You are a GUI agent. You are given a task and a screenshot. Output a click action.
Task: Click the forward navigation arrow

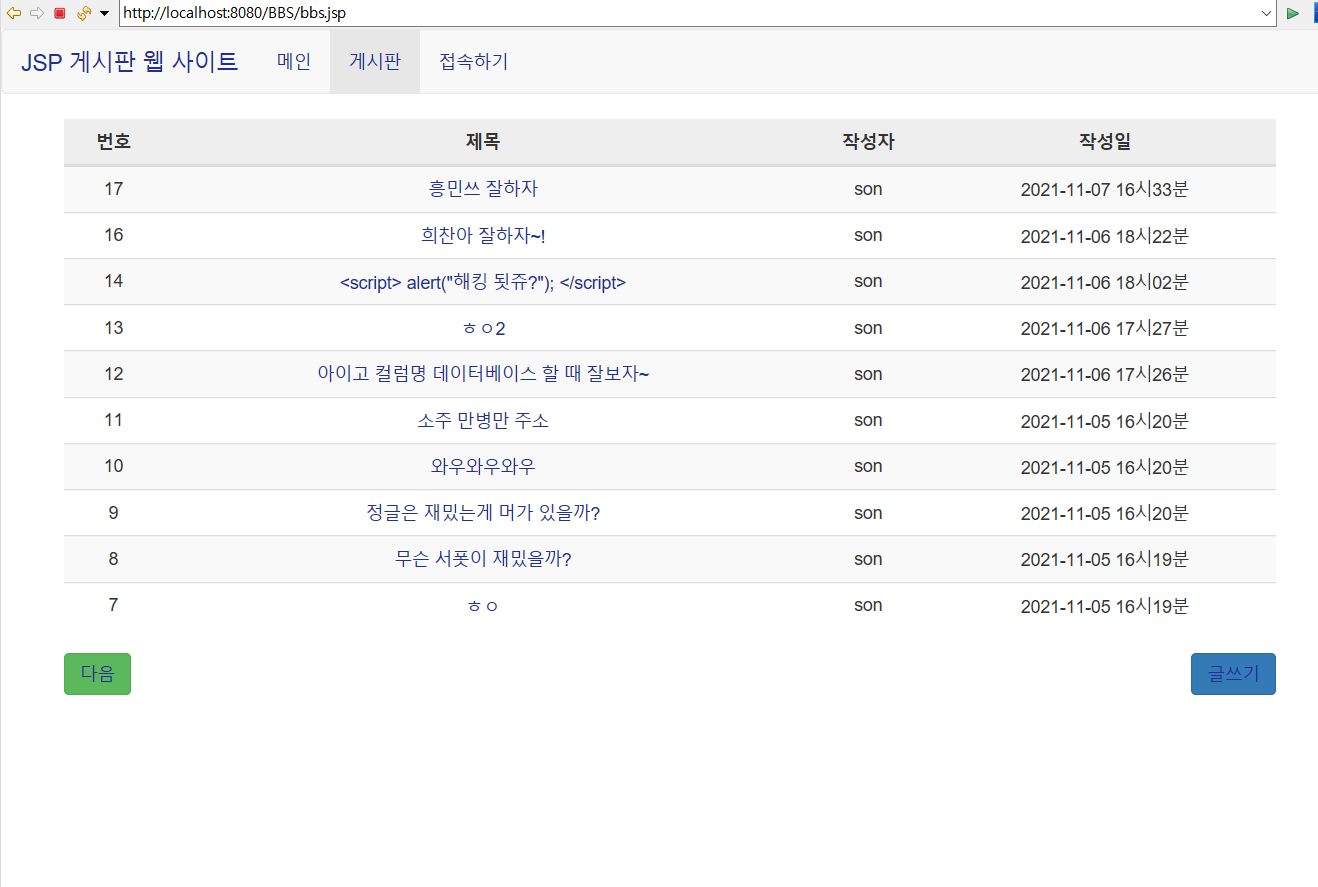point(37,14)
